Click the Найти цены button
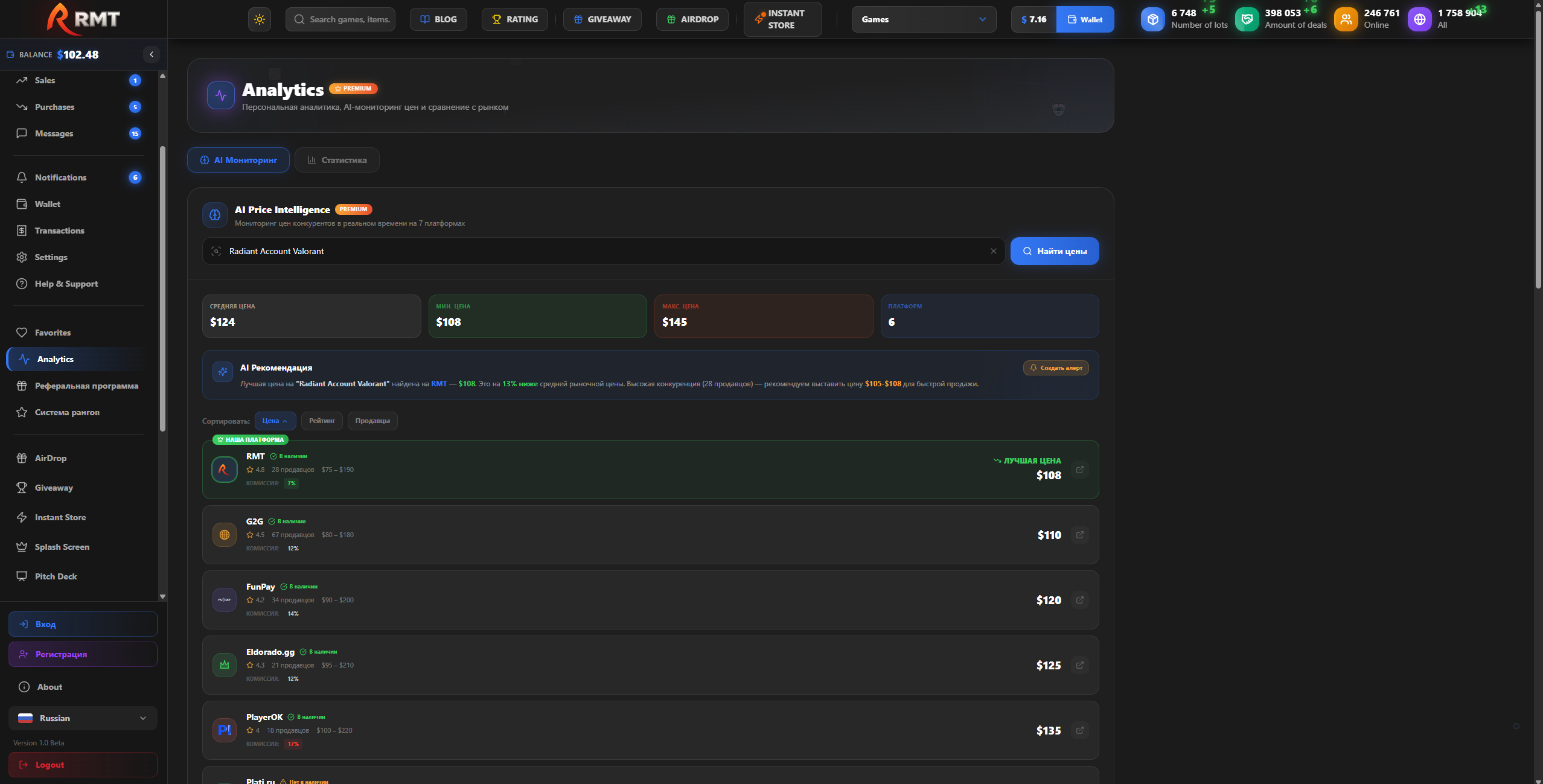Screen dimensions: 1543x784 (x=1055, y=251)
